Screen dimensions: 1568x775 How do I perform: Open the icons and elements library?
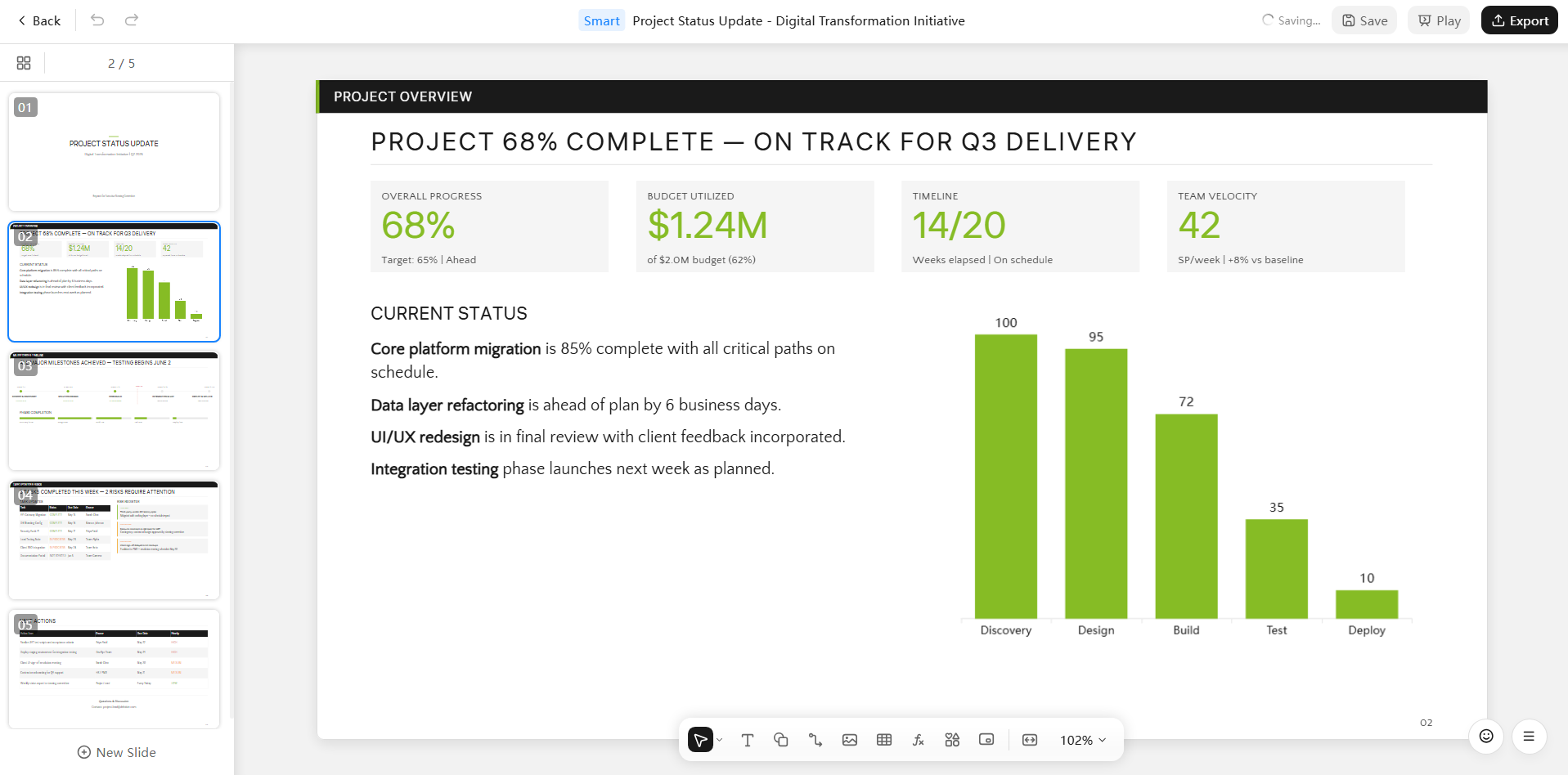click(x=952, y=740)
